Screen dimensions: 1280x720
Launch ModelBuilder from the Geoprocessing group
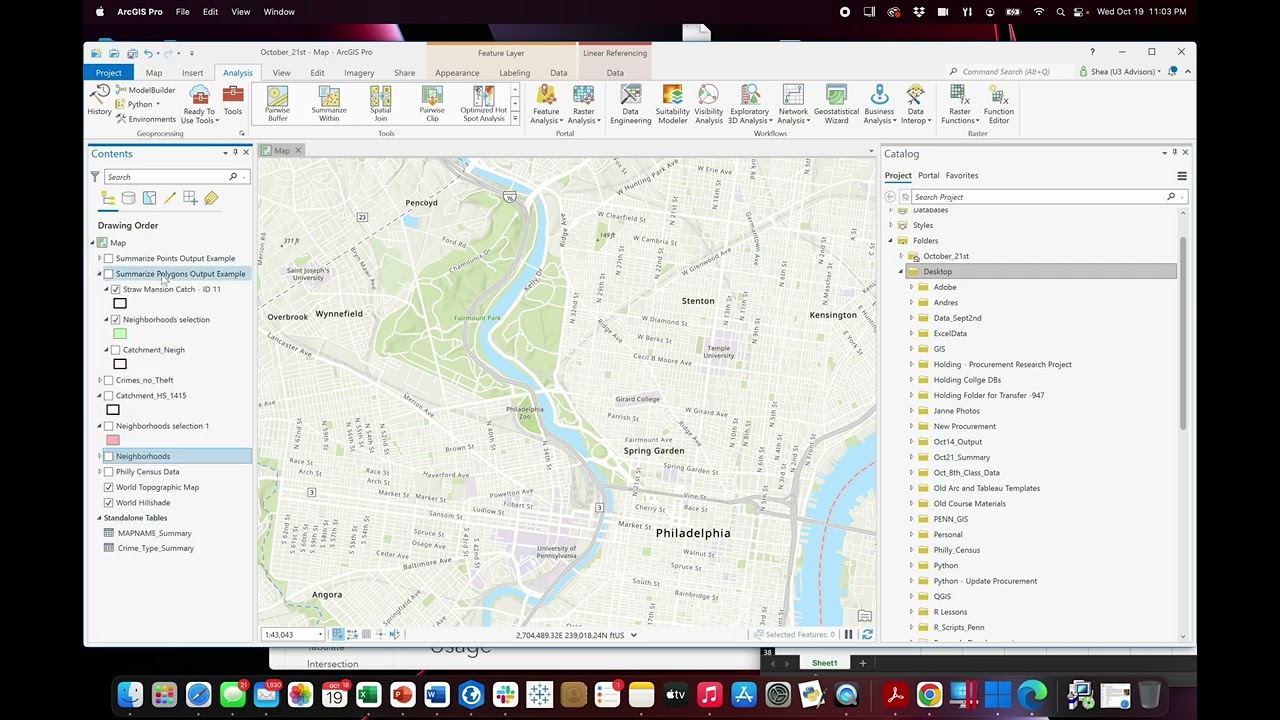tap(145, 90)
